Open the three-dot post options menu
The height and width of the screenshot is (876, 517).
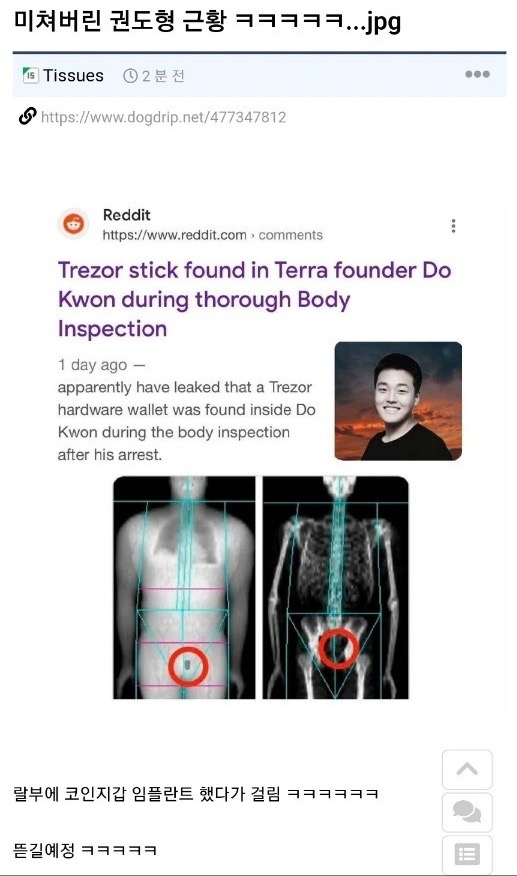click(x=477, y=74)
